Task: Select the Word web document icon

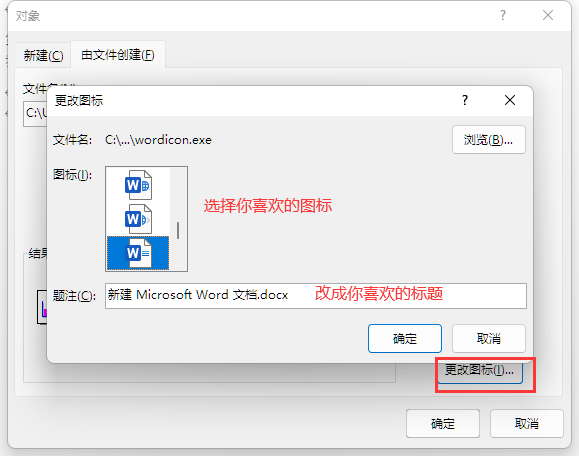Action: [138, 185]
